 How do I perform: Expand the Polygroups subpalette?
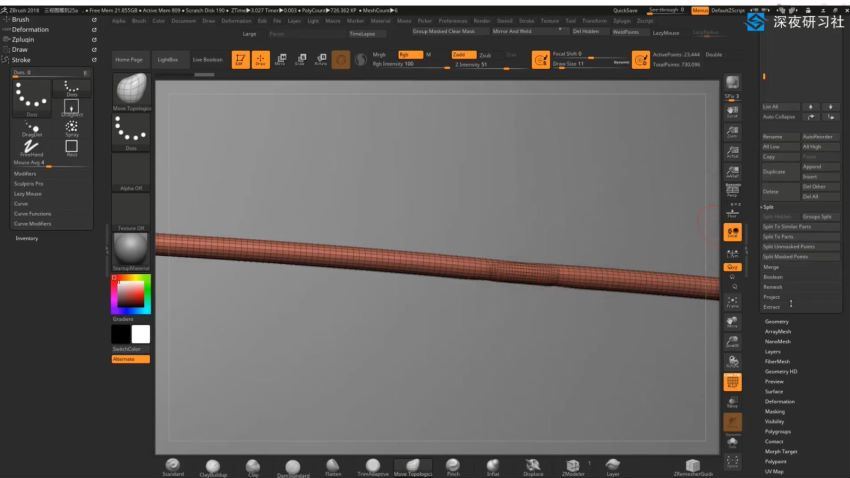click(777, 431)
